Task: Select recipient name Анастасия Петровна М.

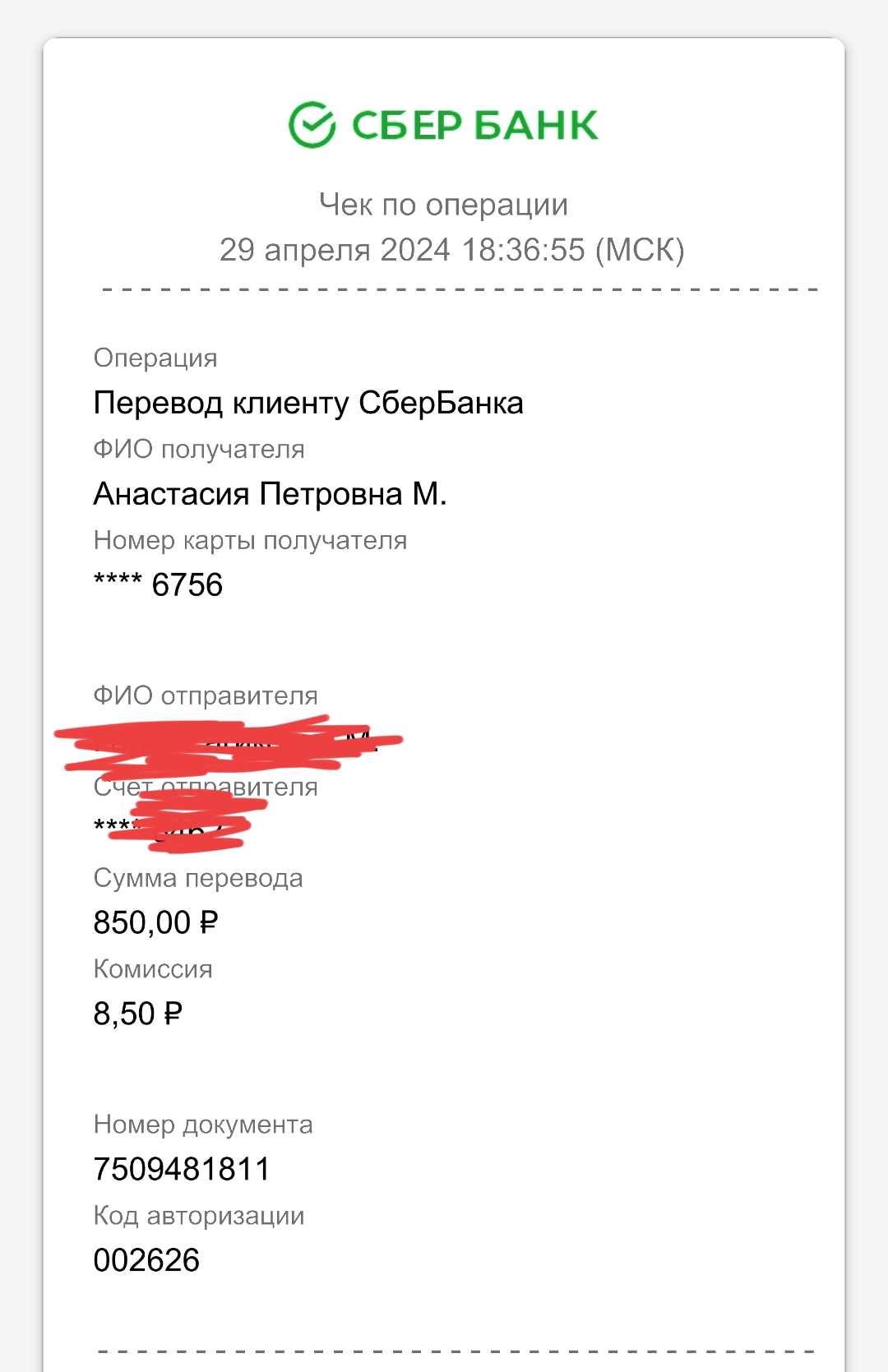Action: point(271,494)
